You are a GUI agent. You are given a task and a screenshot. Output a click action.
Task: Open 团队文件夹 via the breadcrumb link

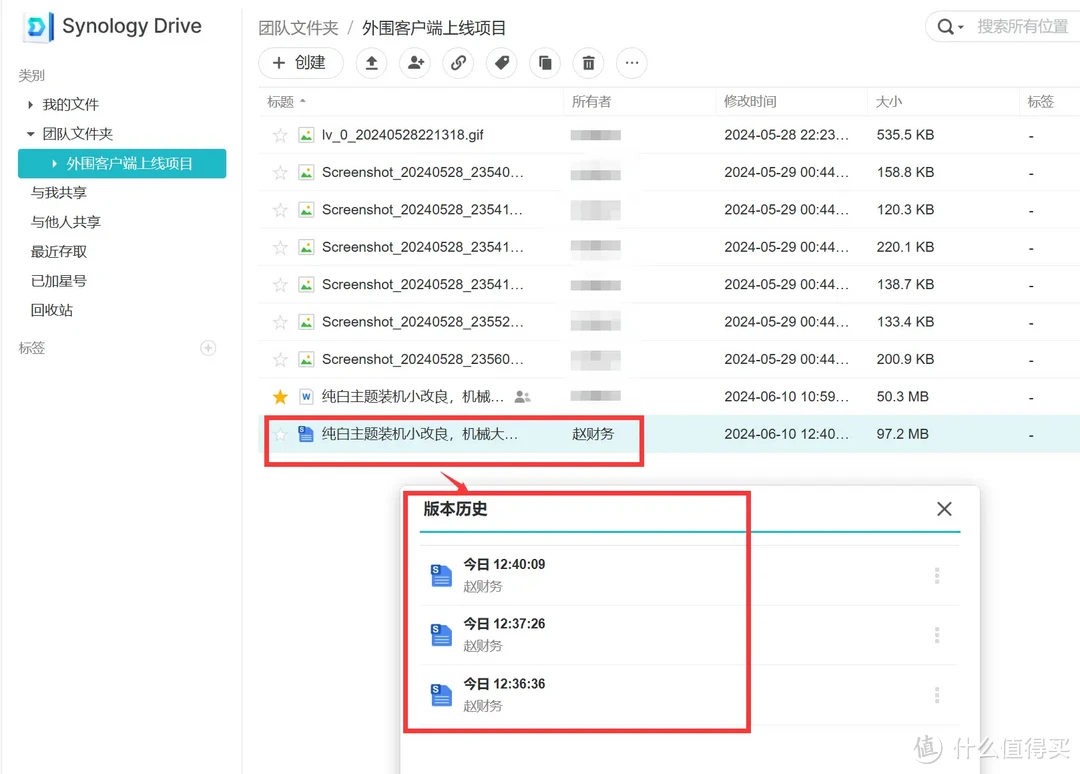[x=298, y=27]
